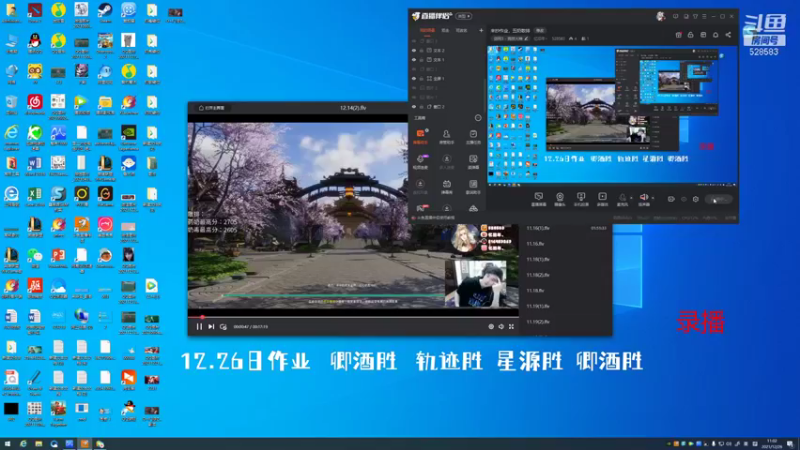Viewport: 800px width, 450px height.
Task: Open PowerPoint desktop shortcut
Action: pyautogui.click(x=58, y=258)
